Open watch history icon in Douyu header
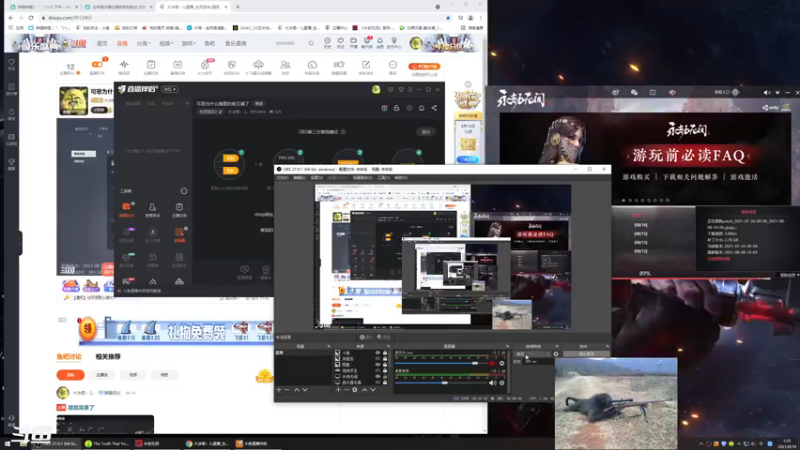 (327, 42)
